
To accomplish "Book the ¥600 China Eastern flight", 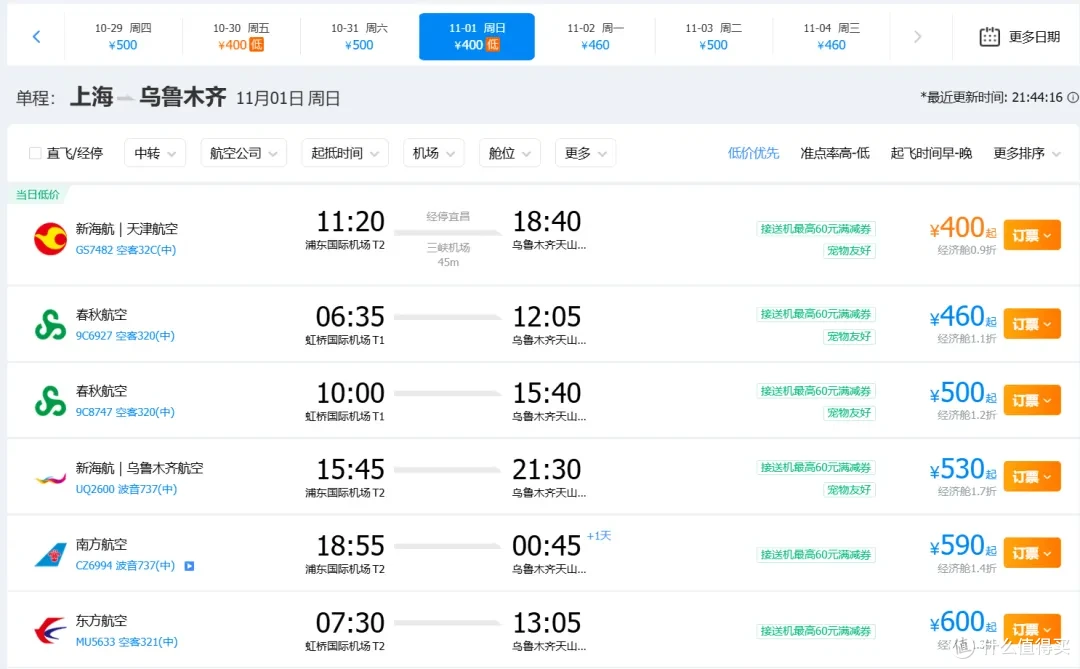I will tap(1032, 629).
